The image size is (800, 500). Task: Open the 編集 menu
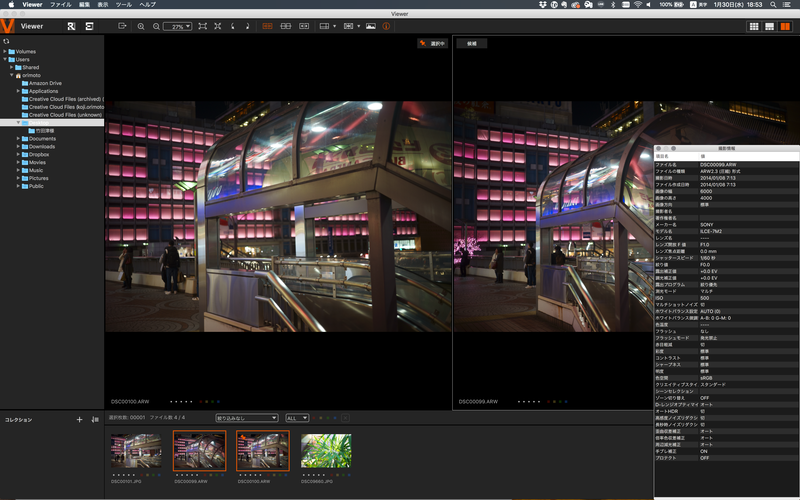[x=84, y=5]
